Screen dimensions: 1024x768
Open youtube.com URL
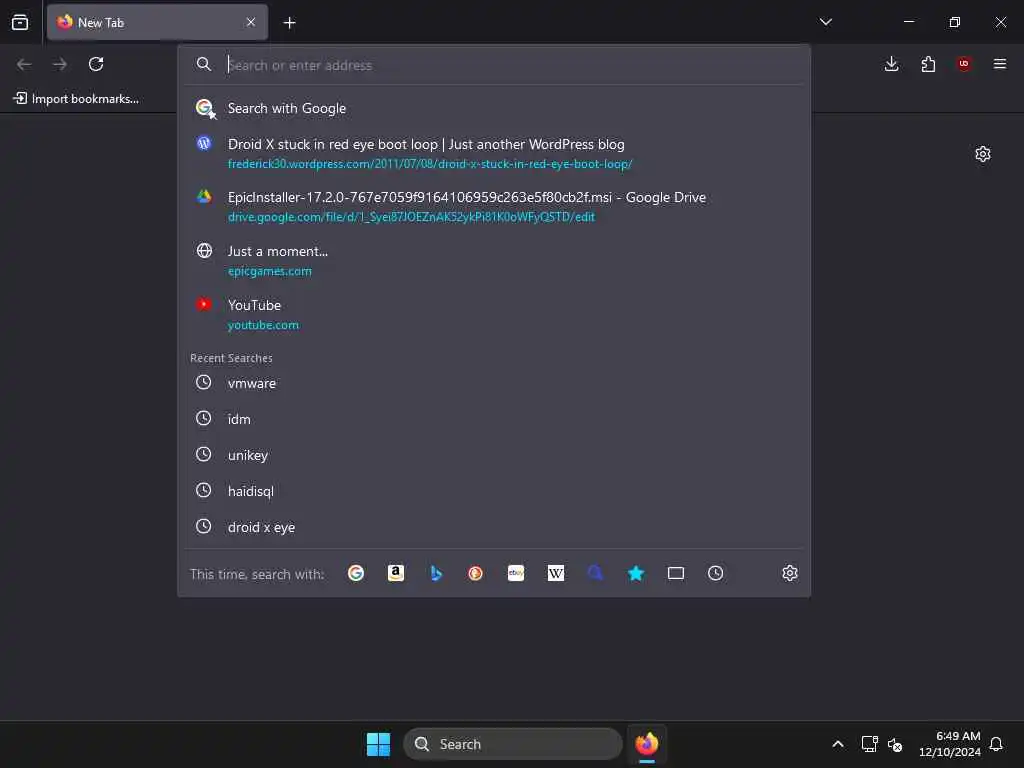[x=263, y=325]
